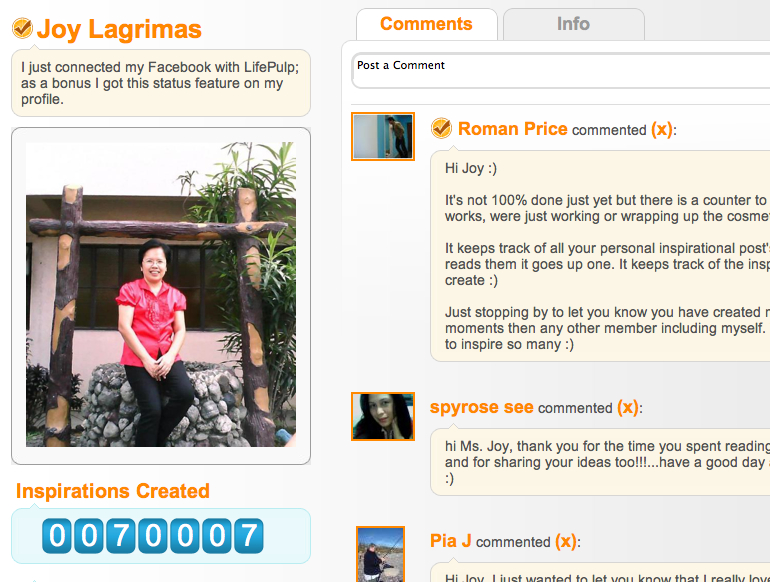Click the Inspirations Created counter digits
This screenshot has width=770, height=582.
pos(153,535)
